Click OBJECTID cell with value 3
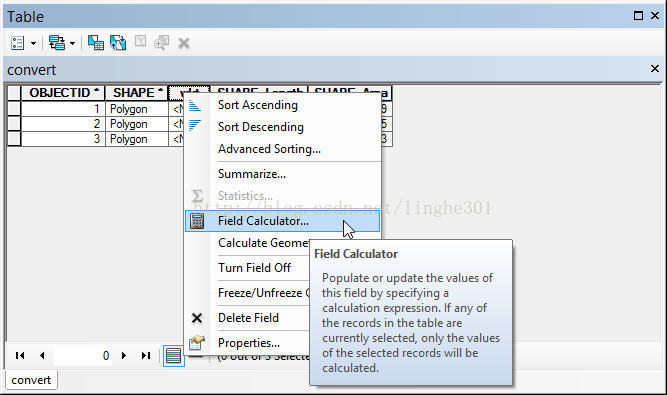667x395 pixels. pyautogui.click(x=63, y=139)
